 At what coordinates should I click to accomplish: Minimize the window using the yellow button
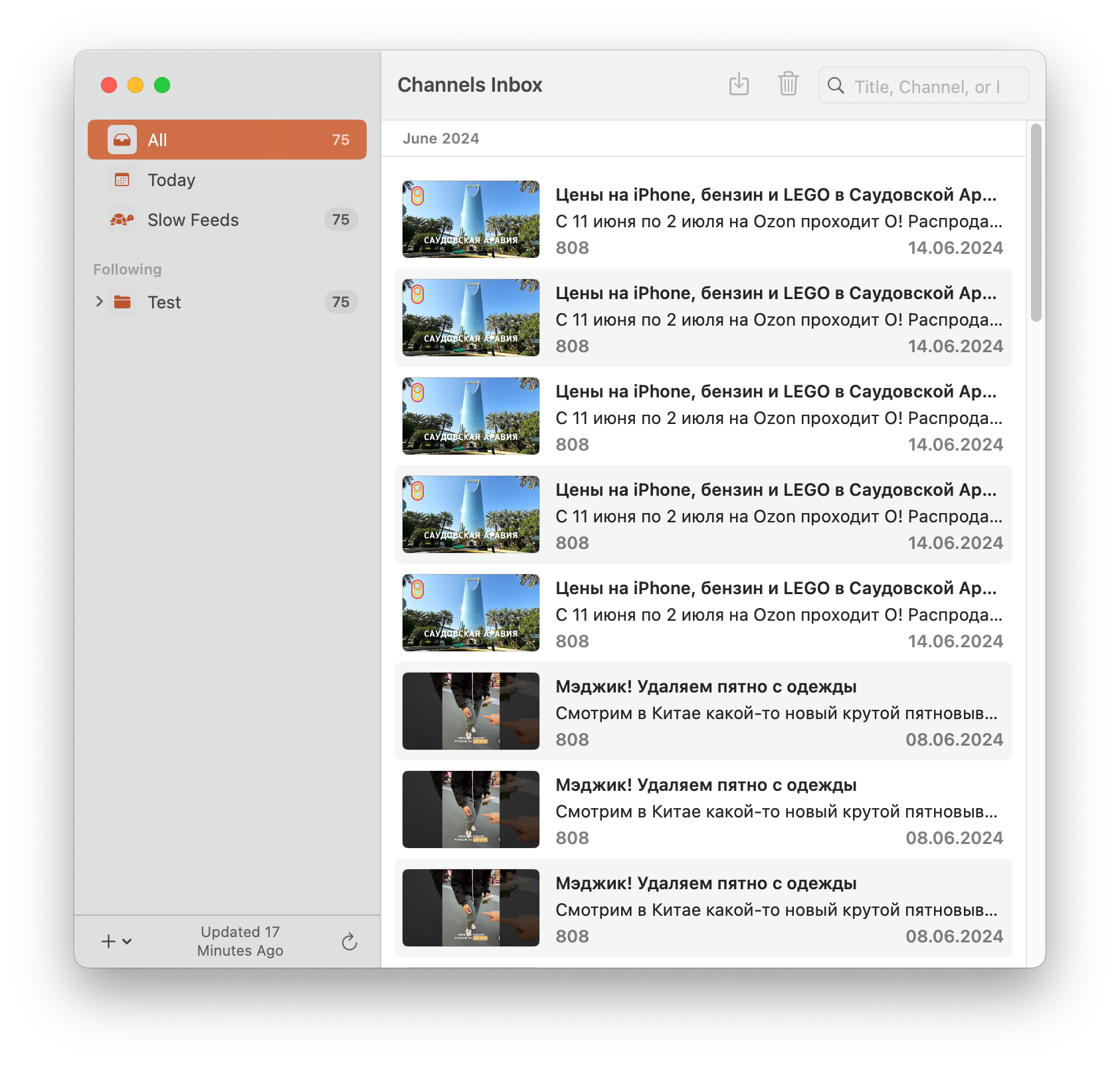coord(136,85)
